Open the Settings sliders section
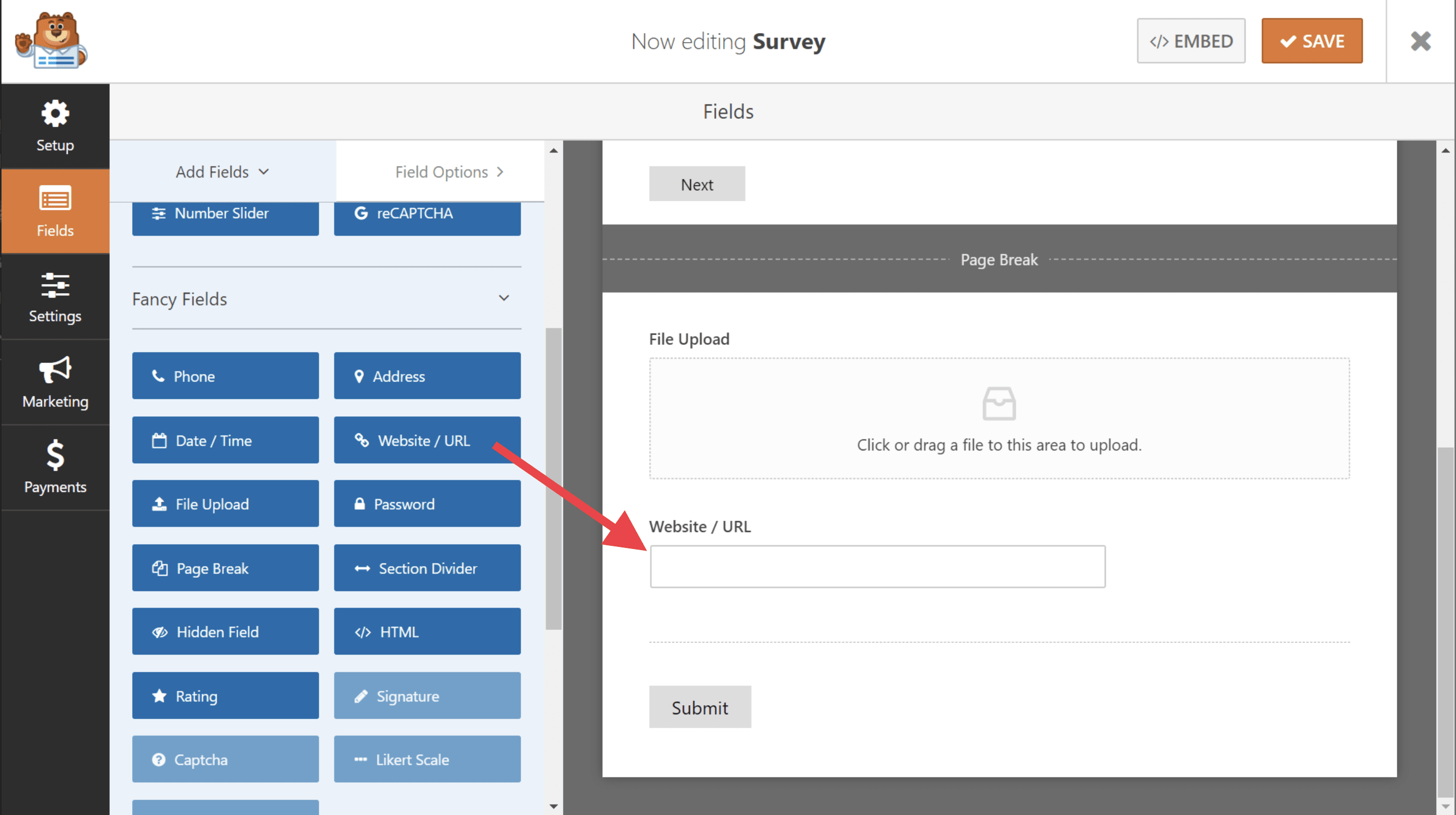Screen dimensions: 1456x815 [x=55, y=297]
